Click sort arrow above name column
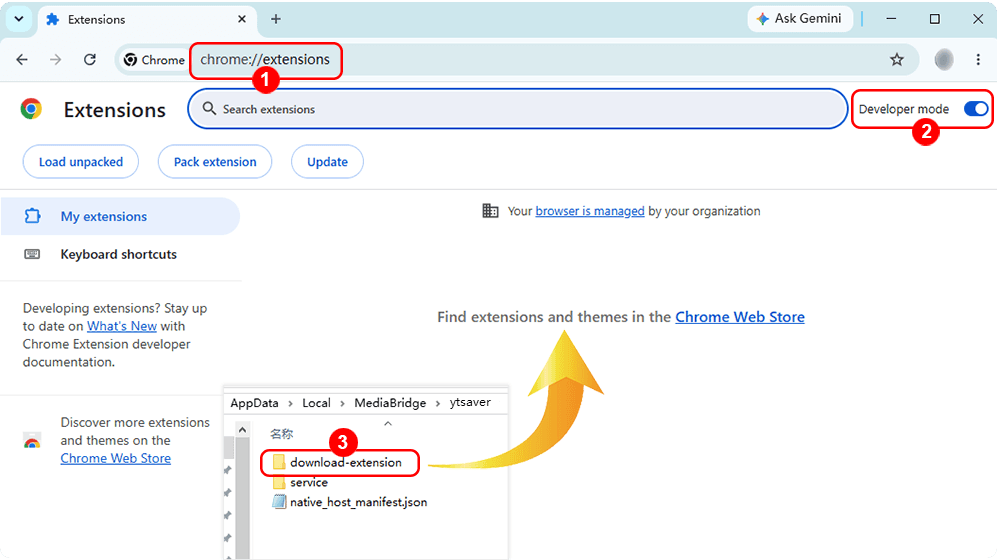Image resolution: width=1000 pixels, height=560 pixels. coord(388,423)
